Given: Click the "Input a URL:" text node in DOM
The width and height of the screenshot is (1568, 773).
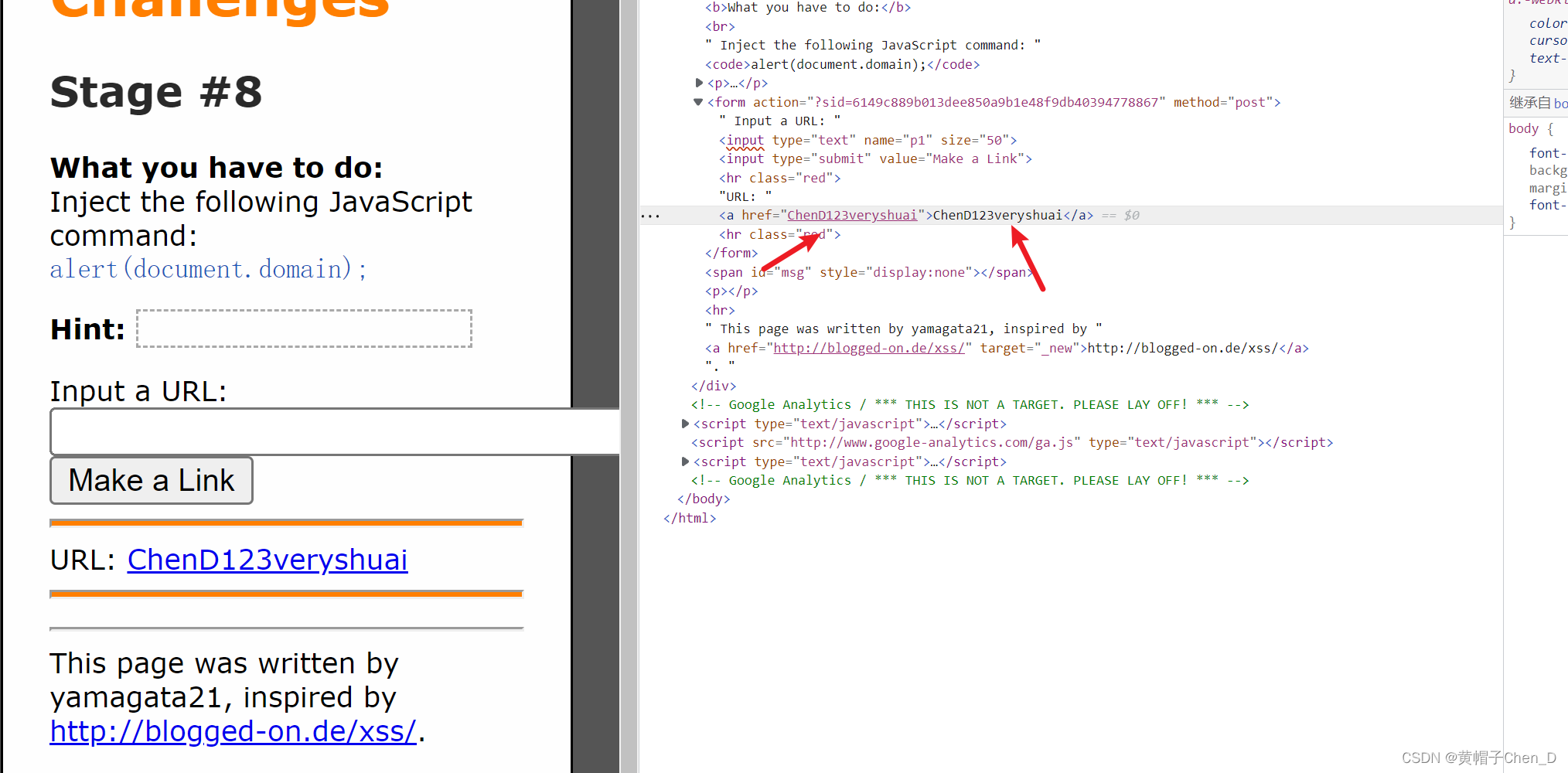Looking at the screenshot, I should tap(779, 121).
